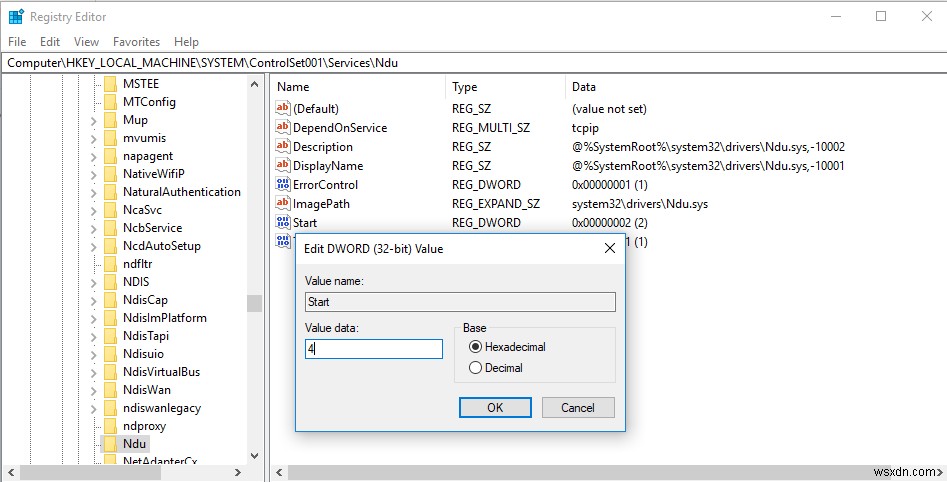Image resolution: width=947 pixels, height=482 pixels.
Task: Expand the mvumis tree node
Action: coord(94,138)
